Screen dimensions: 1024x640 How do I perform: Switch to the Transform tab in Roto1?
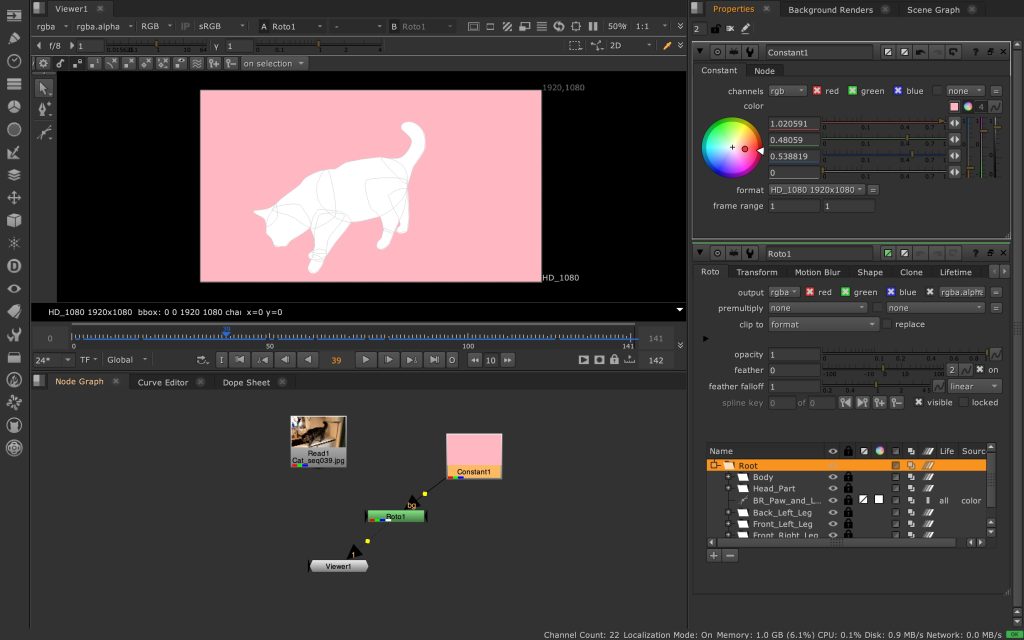[x=757, y=272]
